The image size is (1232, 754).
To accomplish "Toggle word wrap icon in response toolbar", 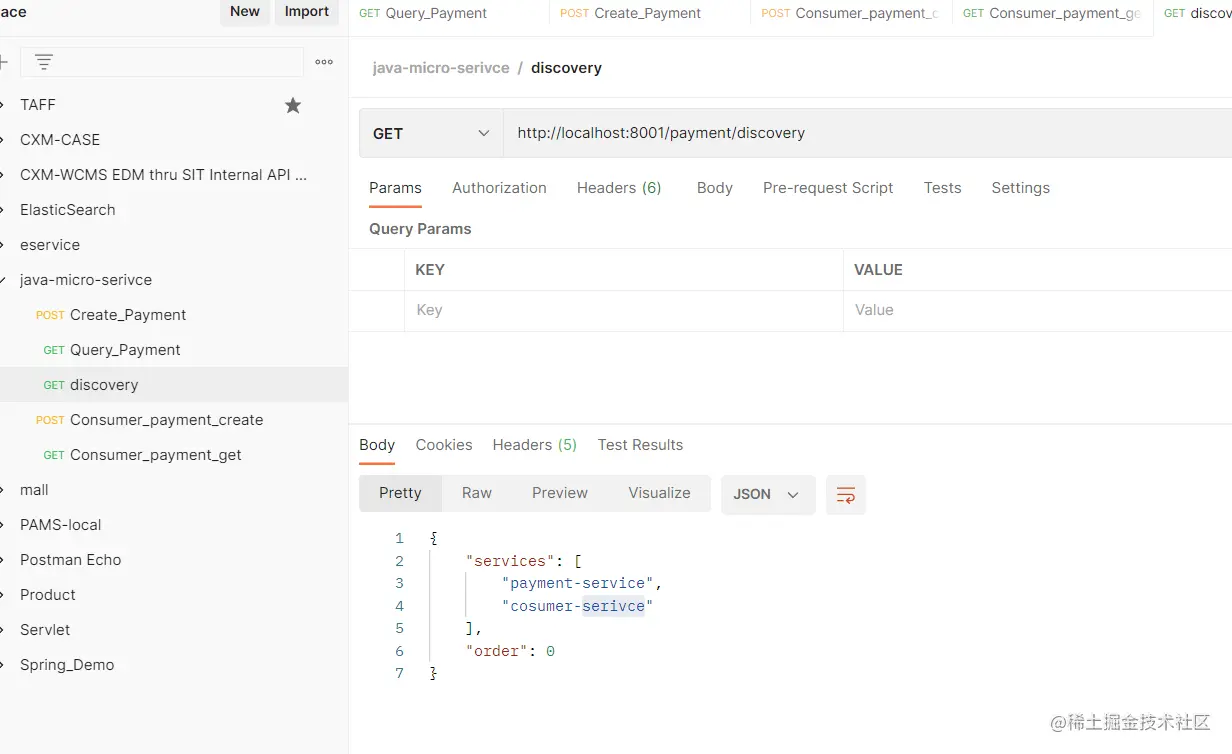I will (846, 494).
